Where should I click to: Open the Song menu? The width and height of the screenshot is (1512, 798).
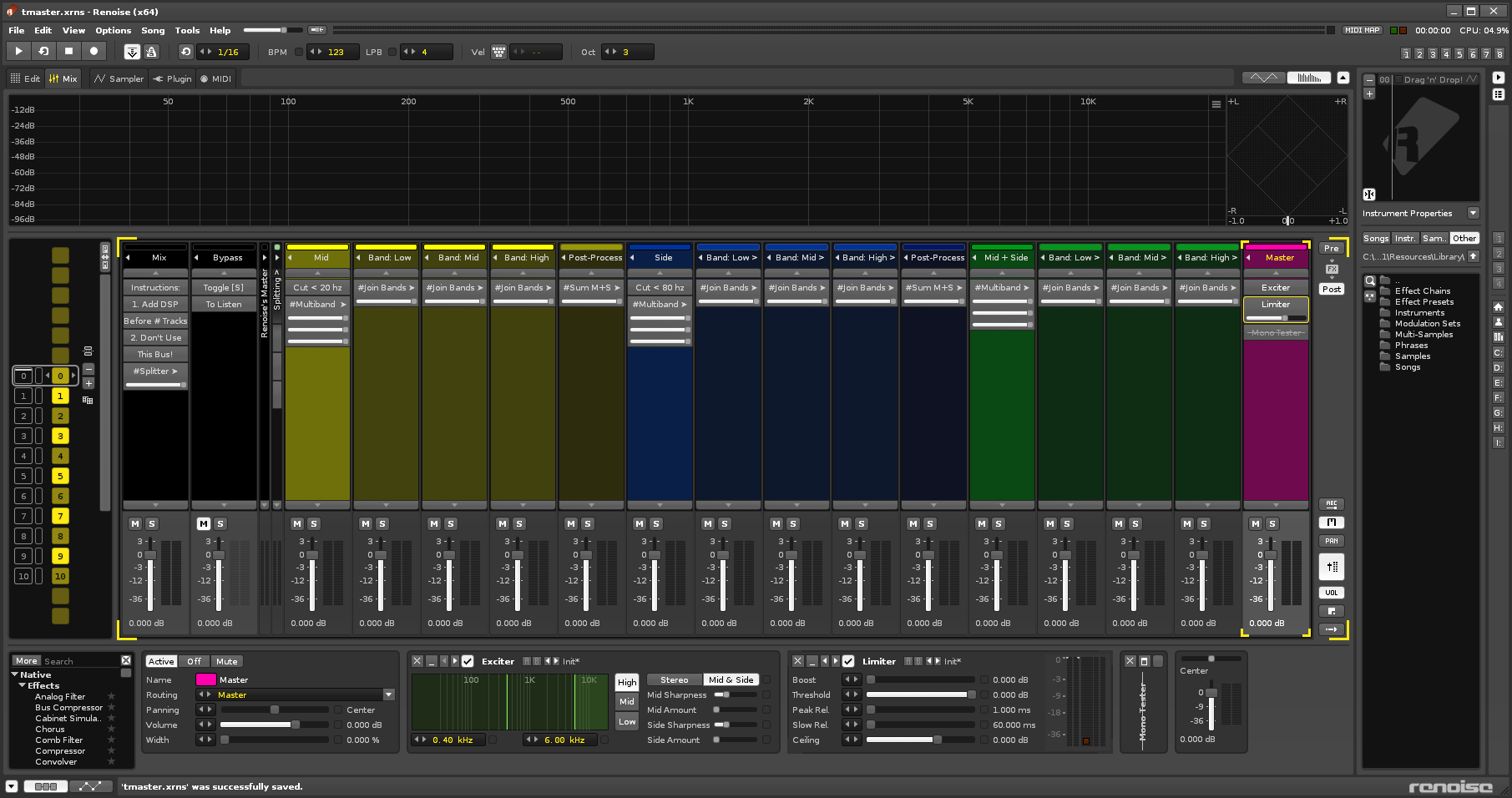[x=153, y=30]
